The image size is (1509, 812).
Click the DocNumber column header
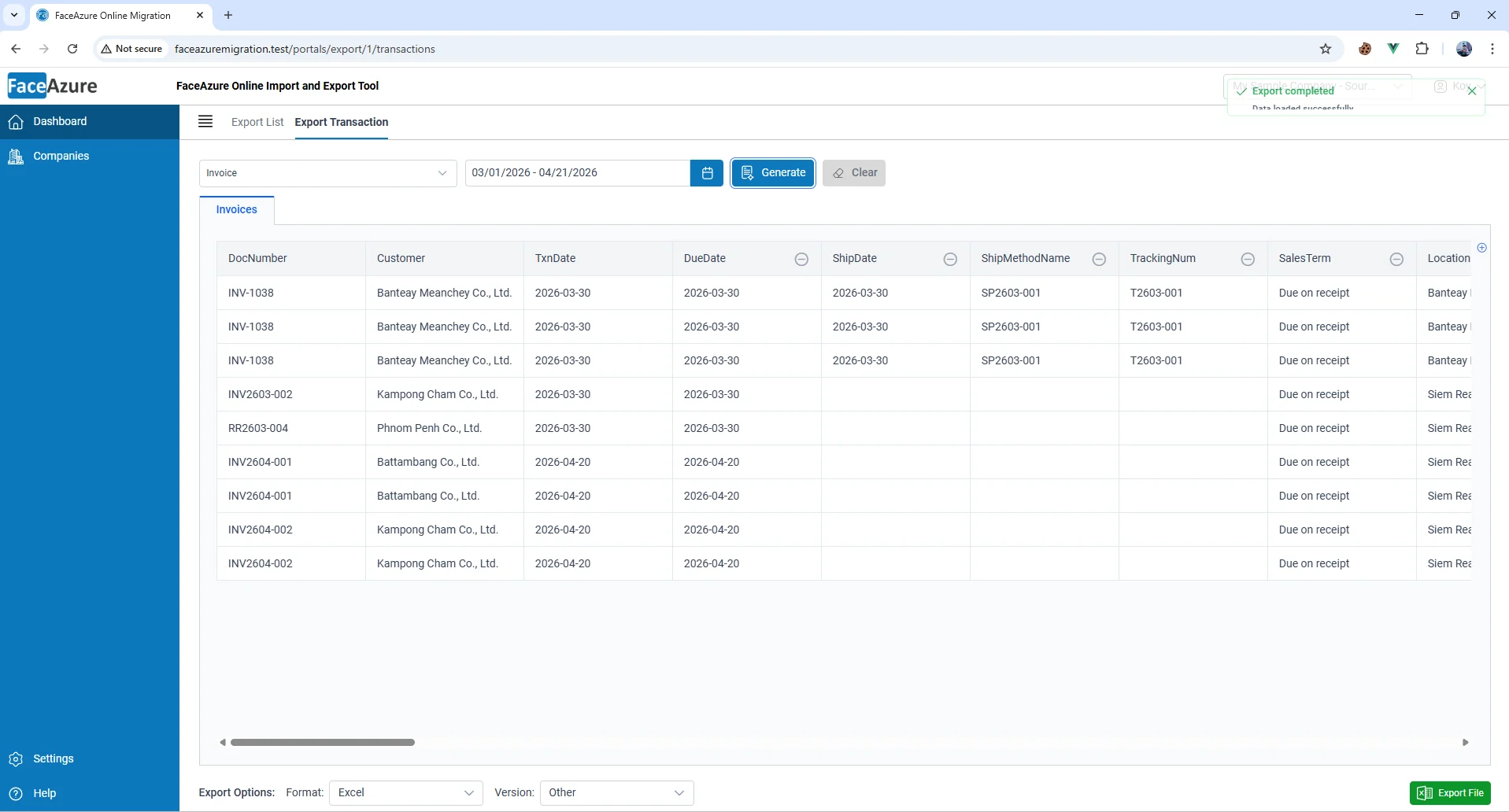coord(291,258)
